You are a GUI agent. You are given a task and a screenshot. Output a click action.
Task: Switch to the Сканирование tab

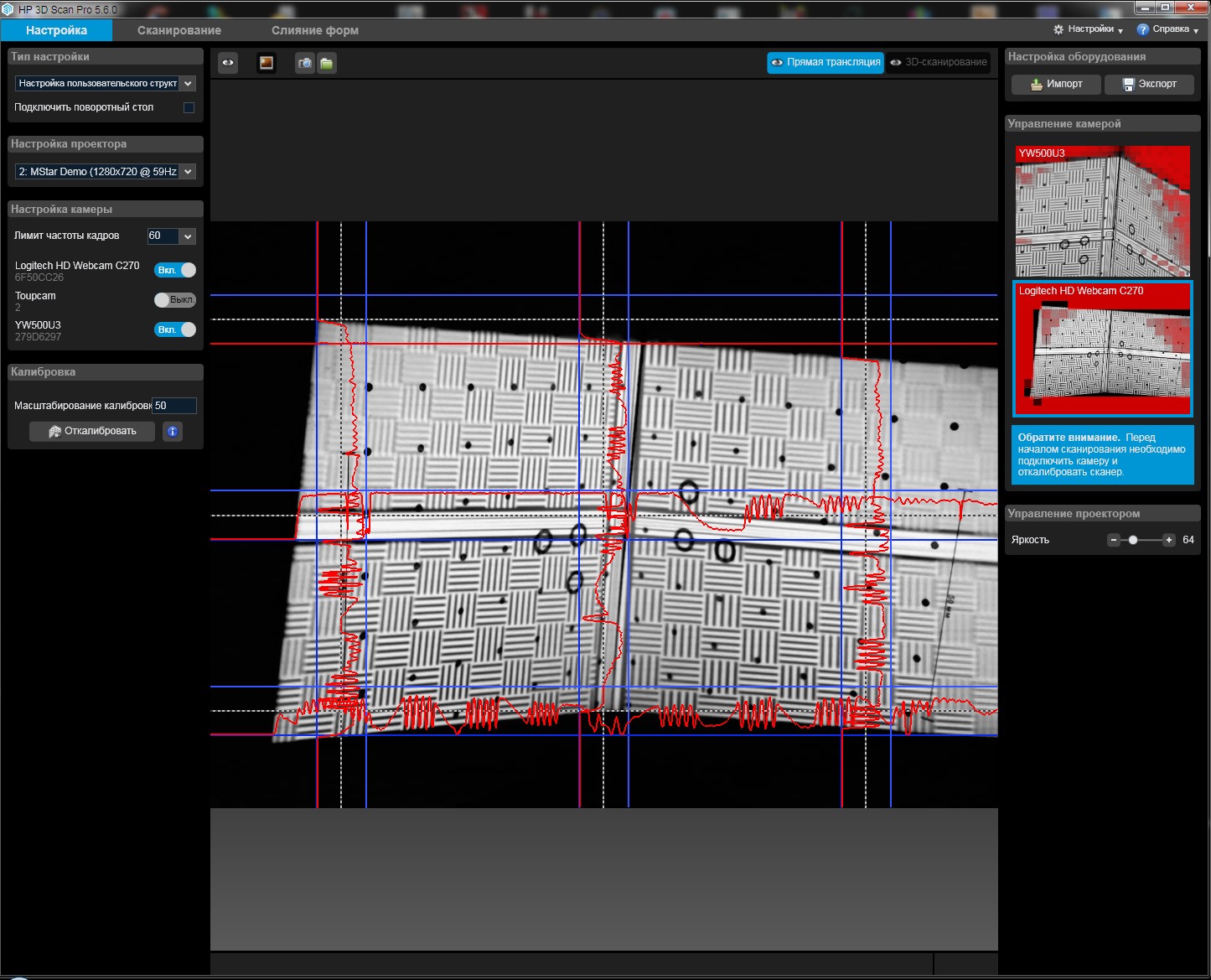click(179, 30)
